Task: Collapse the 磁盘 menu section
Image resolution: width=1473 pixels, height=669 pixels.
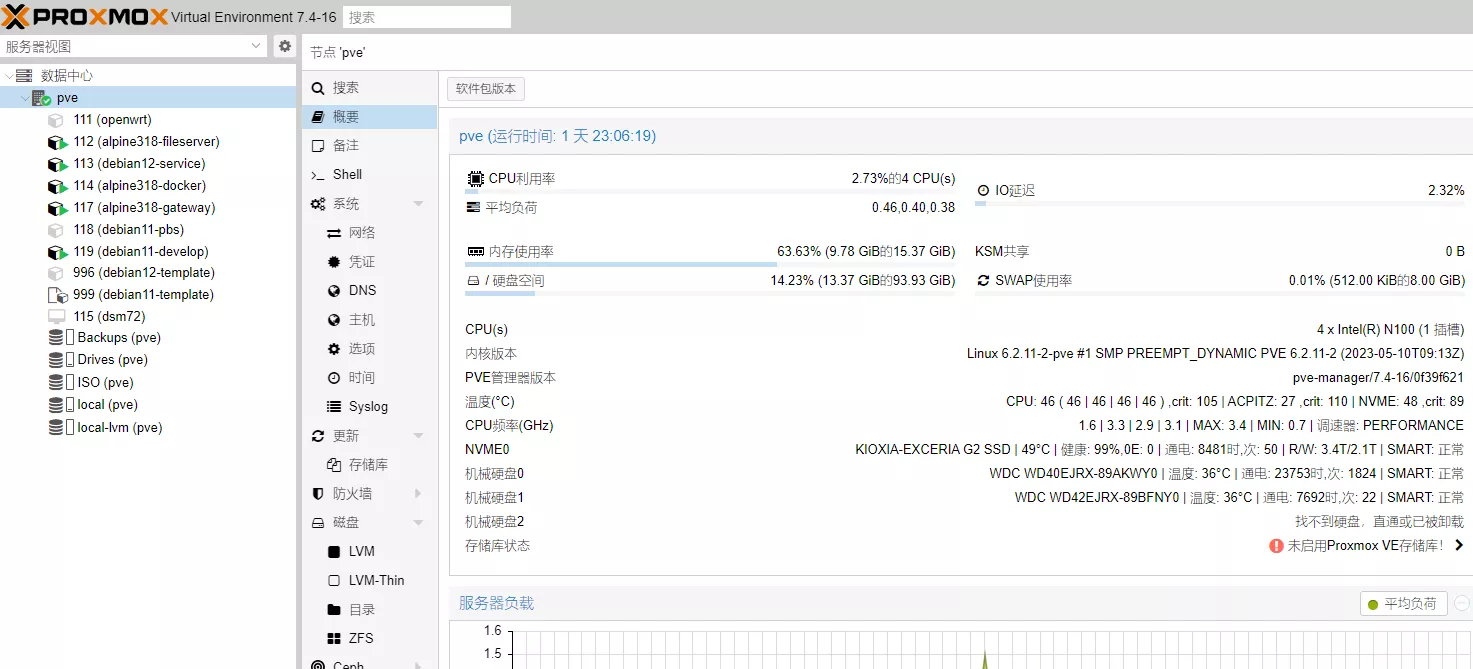Action: point(418,523)
